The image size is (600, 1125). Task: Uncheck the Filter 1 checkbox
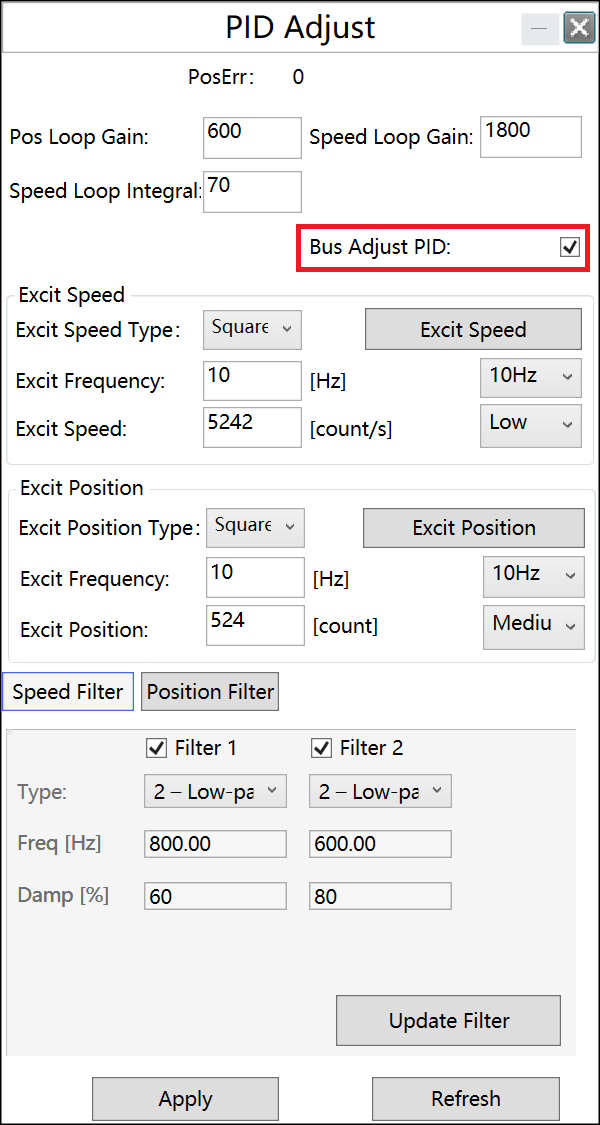(x=156, y=748)
